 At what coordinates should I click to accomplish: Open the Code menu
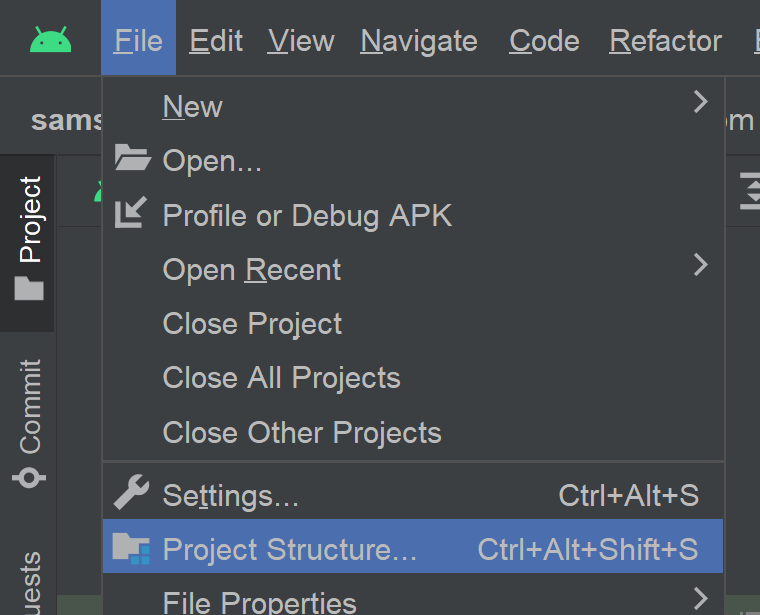[544, 41]
